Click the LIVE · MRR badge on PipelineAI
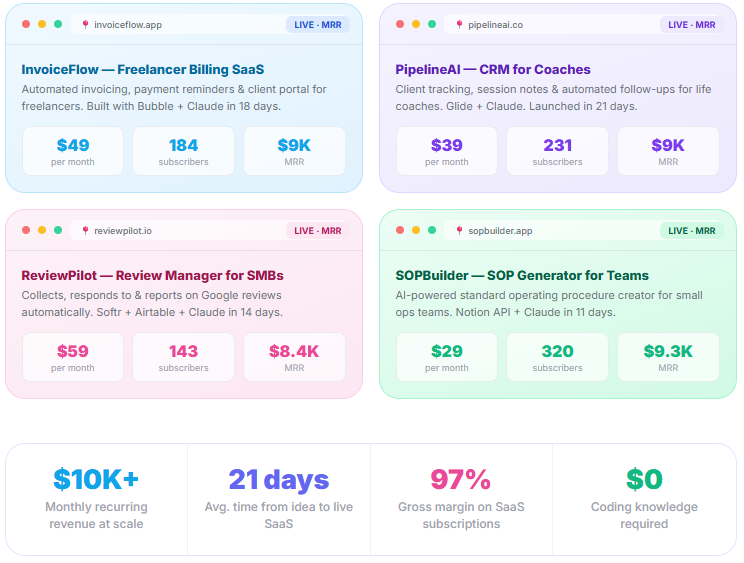This screenshot has width=744, height=563. tap(692, 25)
